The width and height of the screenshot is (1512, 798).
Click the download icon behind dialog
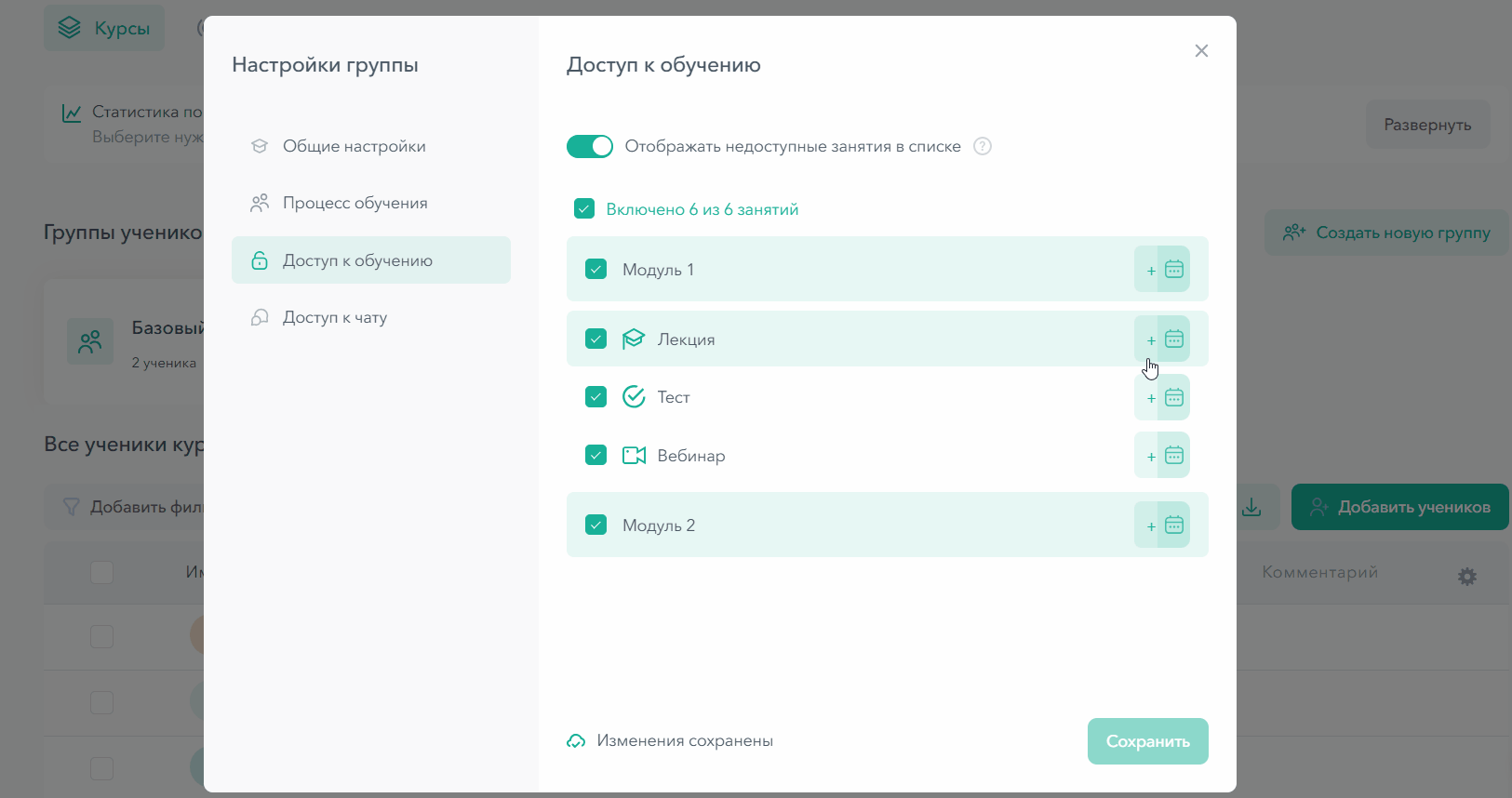pyautogui.click(x=1252, y=507)
